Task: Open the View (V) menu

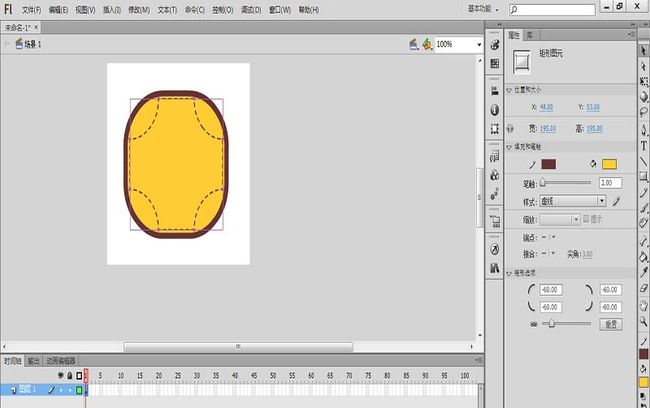Action: [x=85, y=10]
